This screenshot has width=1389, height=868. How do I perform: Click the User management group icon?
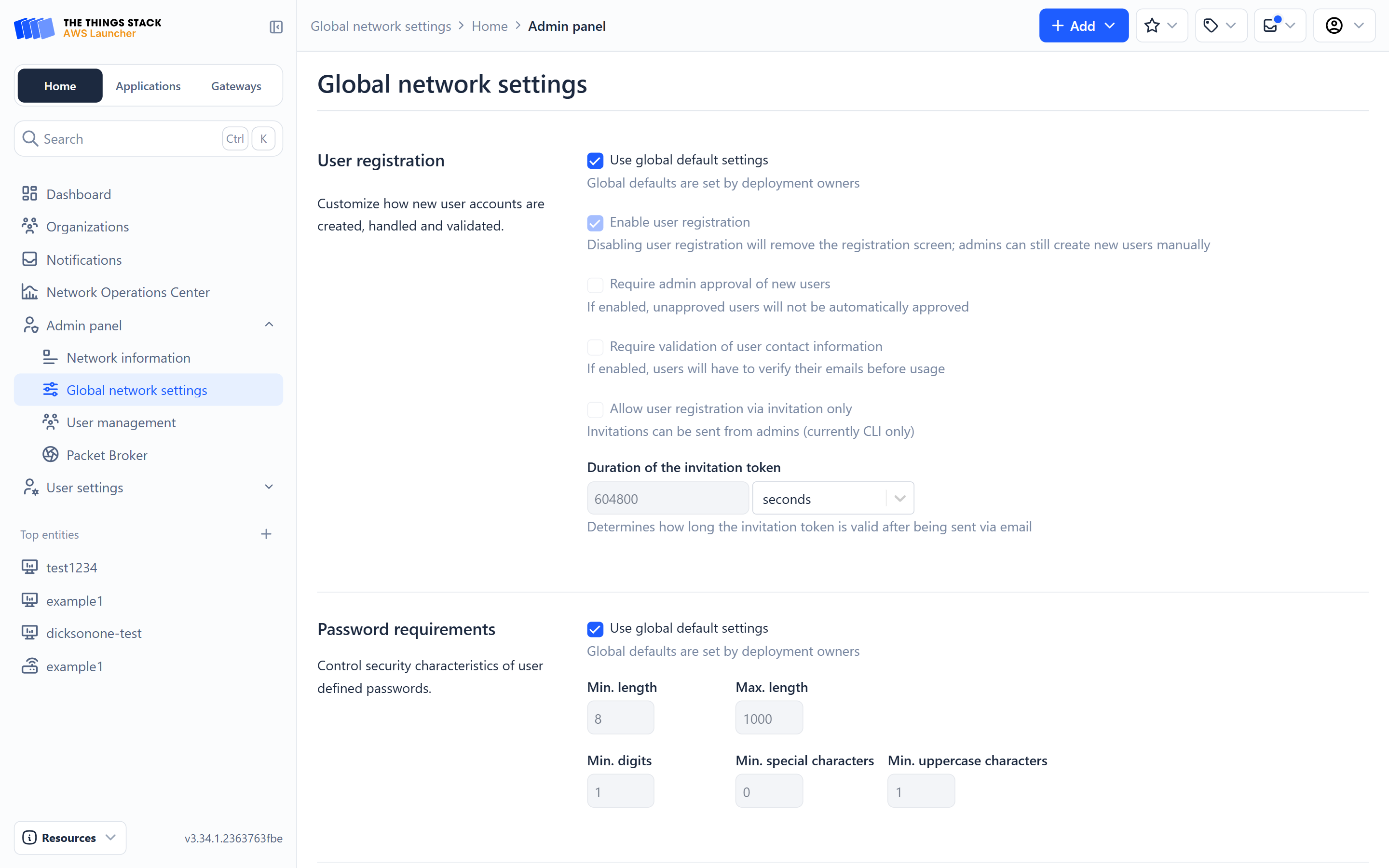51,422
